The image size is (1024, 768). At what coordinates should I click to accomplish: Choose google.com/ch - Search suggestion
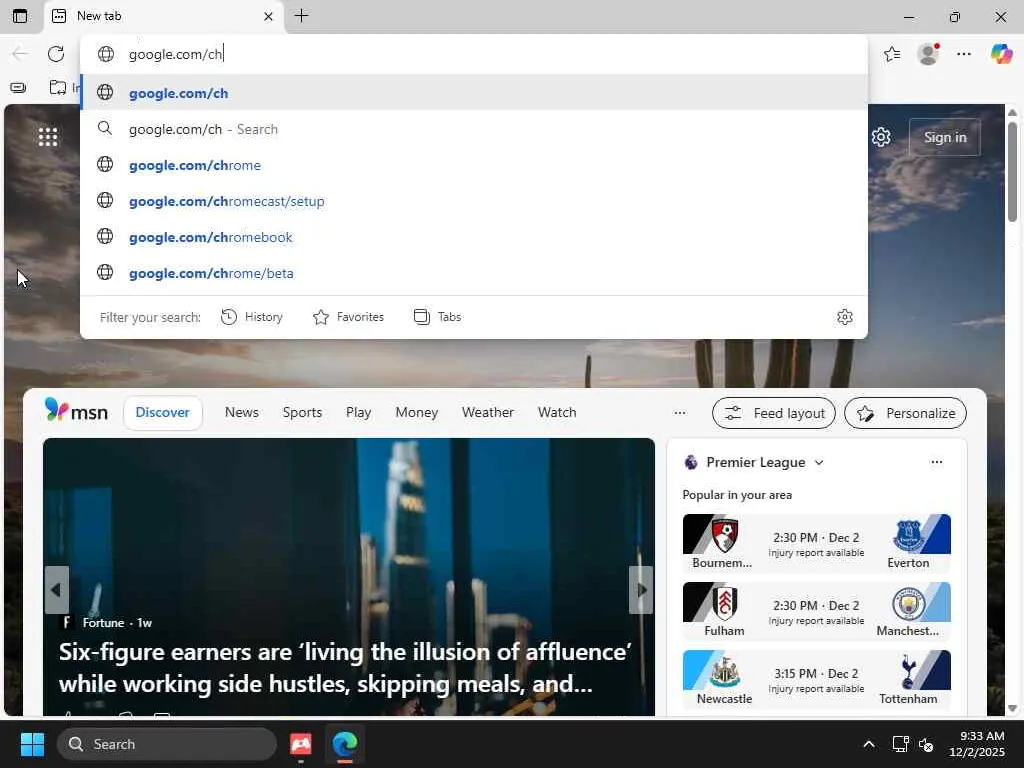474,129
